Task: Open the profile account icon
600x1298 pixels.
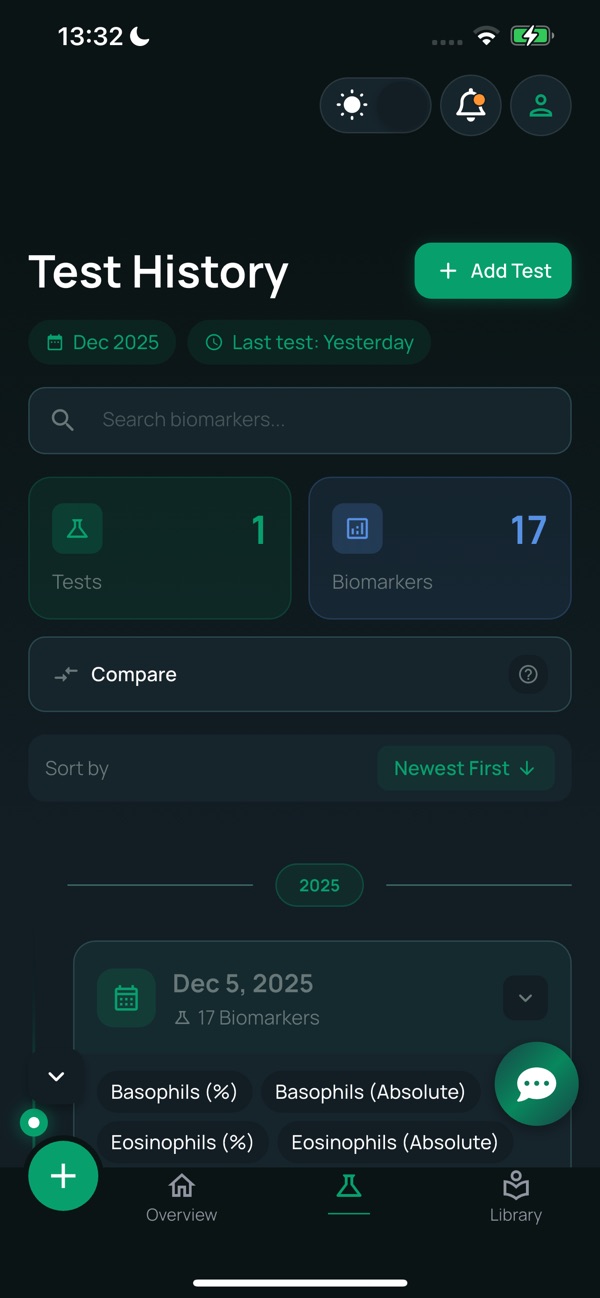Action: (x=540, y=105)
